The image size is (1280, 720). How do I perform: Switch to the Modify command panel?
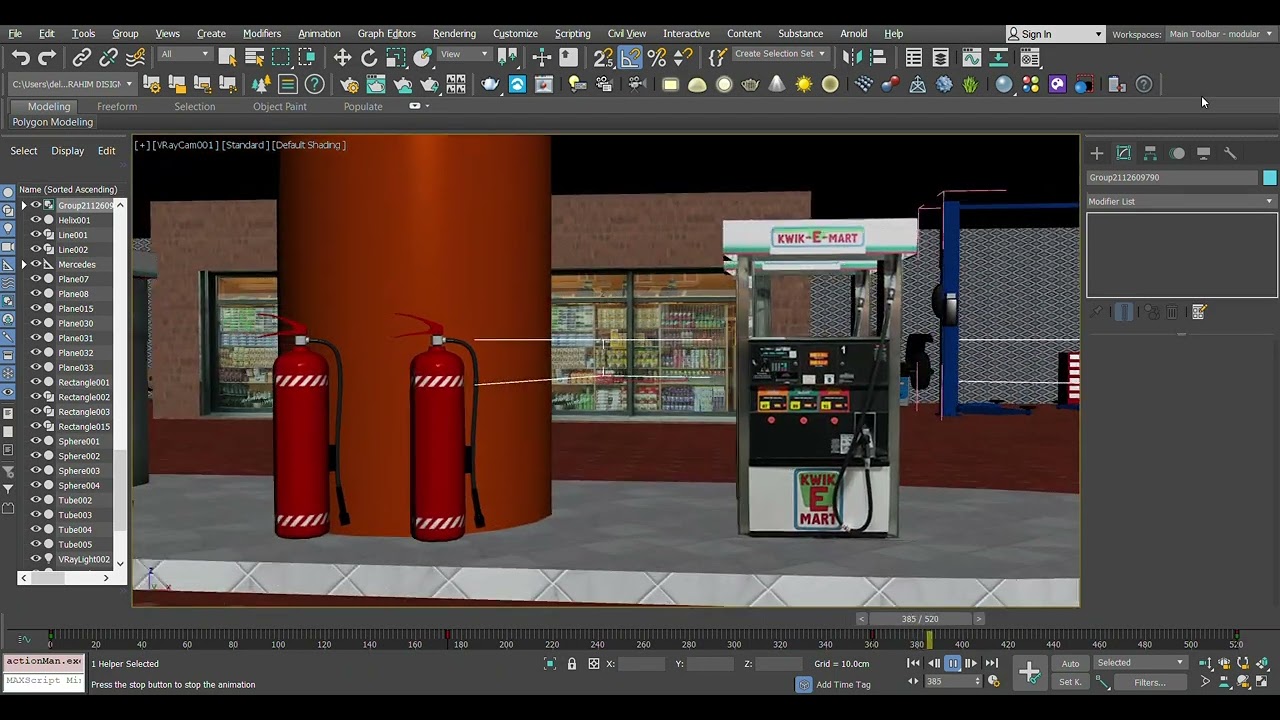pos(1124,153)
